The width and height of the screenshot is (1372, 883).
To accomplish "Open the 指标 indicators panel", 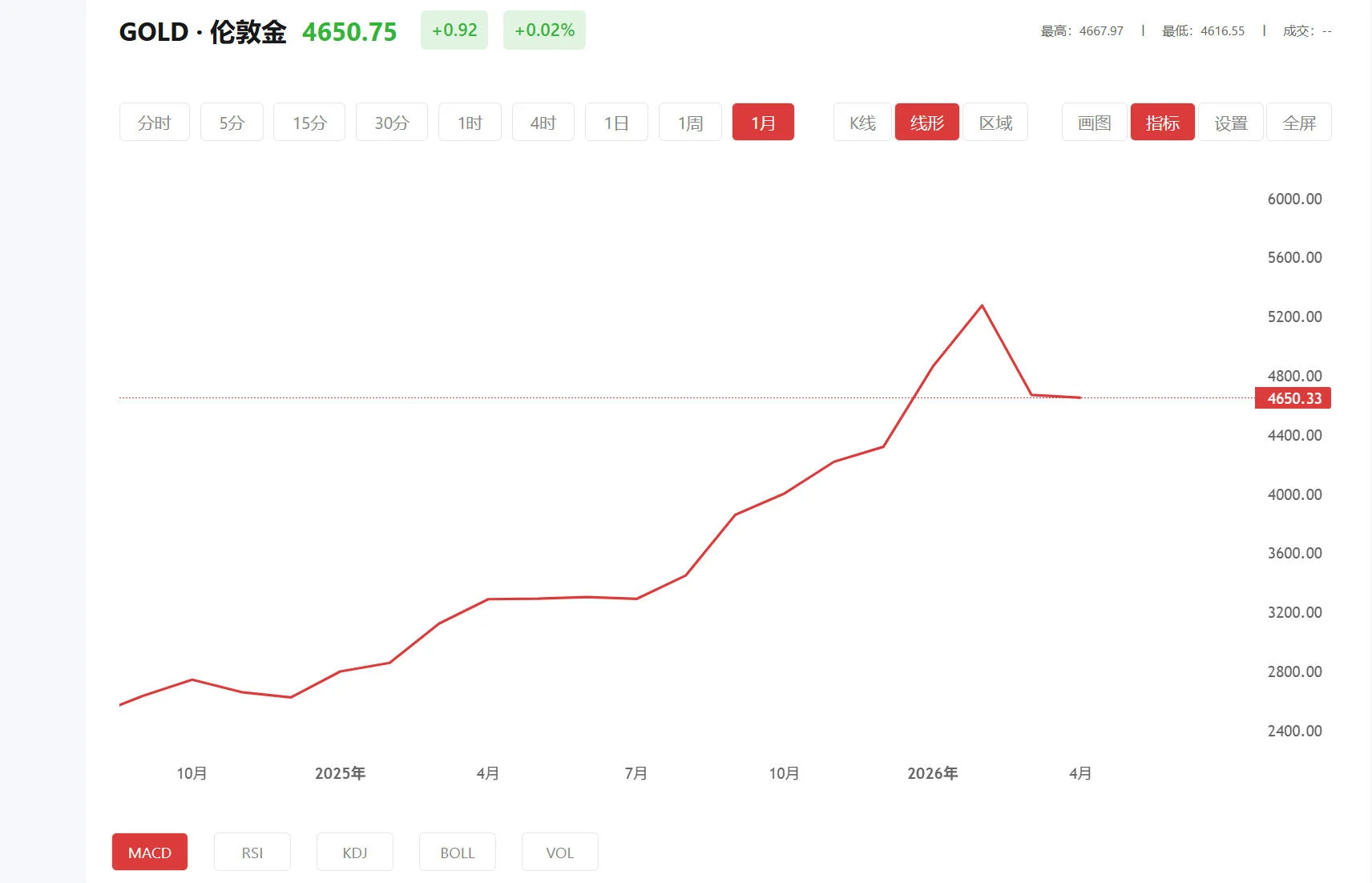I will pyautogui.click(x=1162, y=122).
